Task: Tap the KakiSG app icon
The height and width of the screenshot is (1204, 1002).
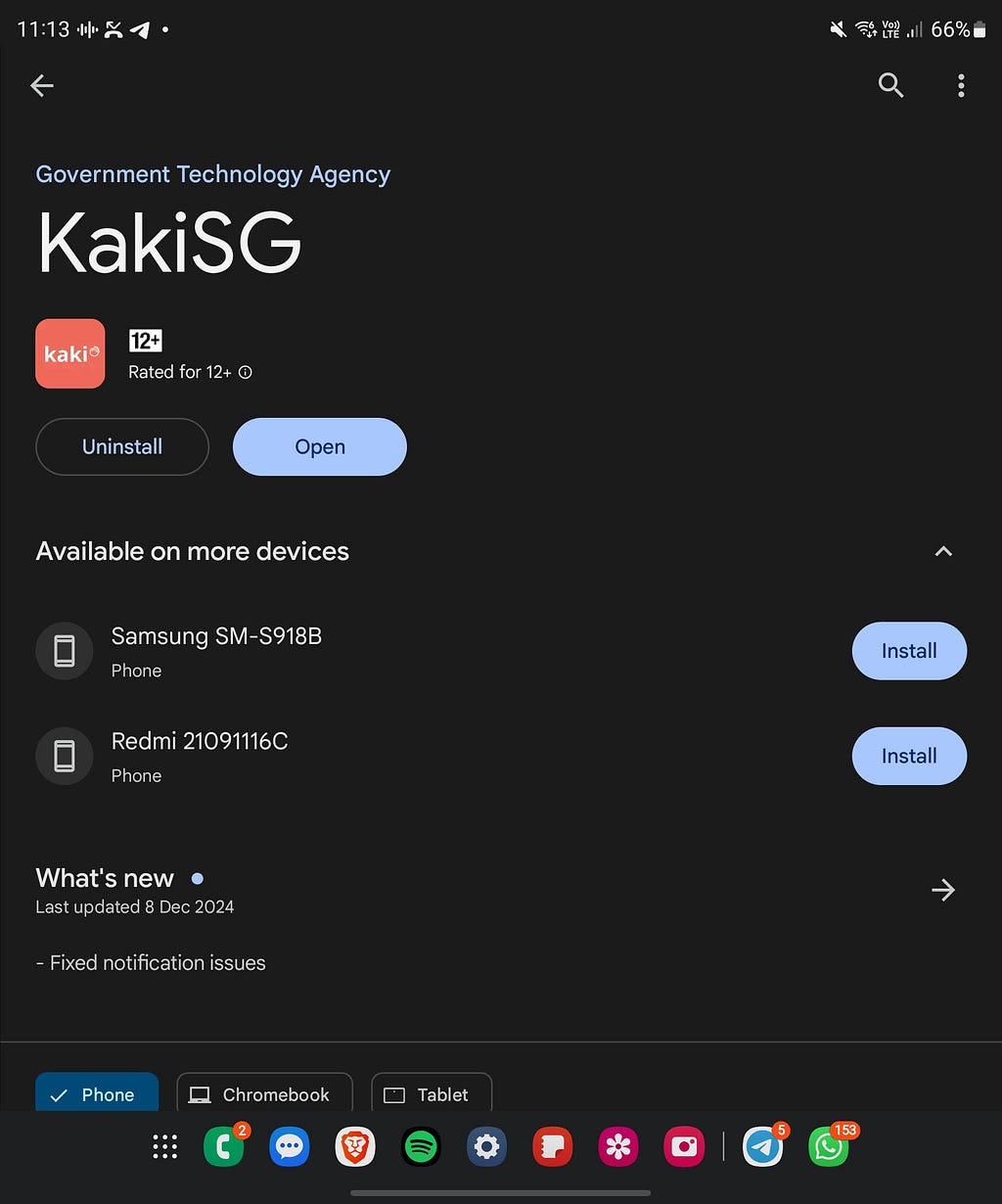Action: click(x=70, y=353)
